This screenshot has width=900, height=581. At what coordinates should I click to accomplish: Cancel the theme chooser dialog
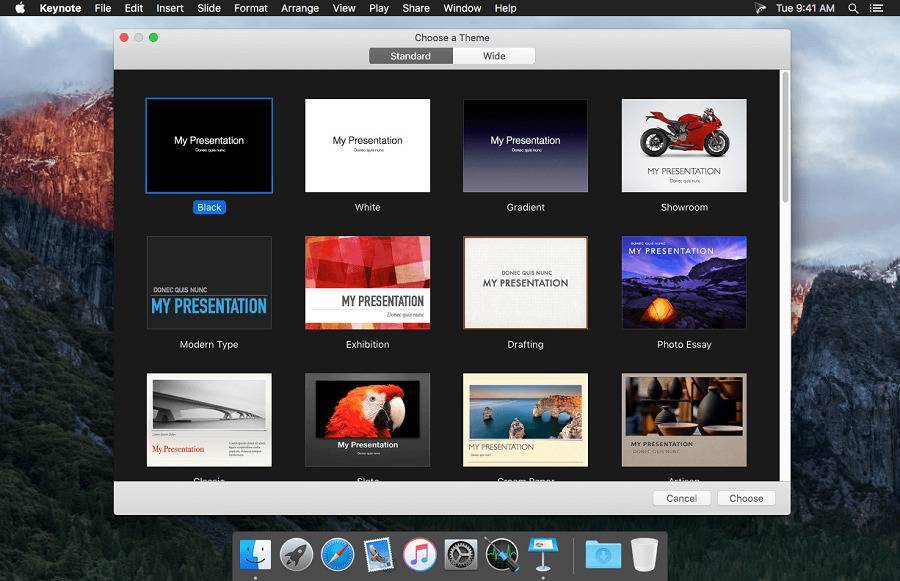(681, 498)
